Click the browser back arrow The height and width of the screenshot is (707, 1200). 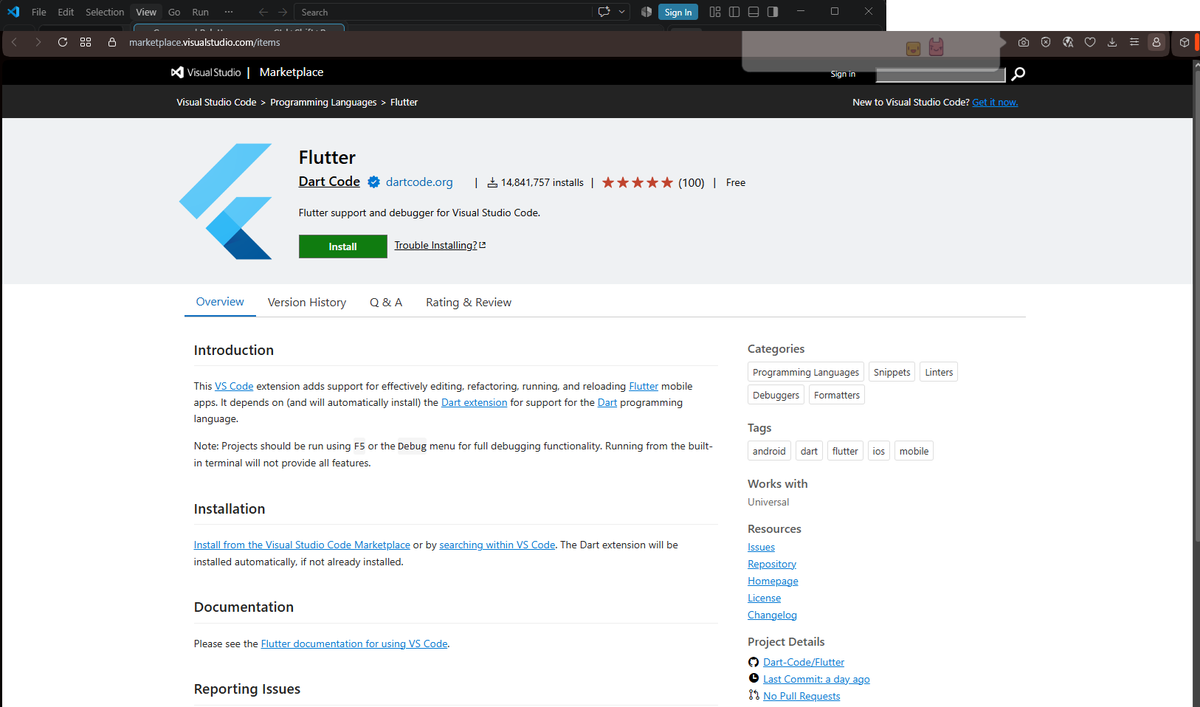click(15, 43)
